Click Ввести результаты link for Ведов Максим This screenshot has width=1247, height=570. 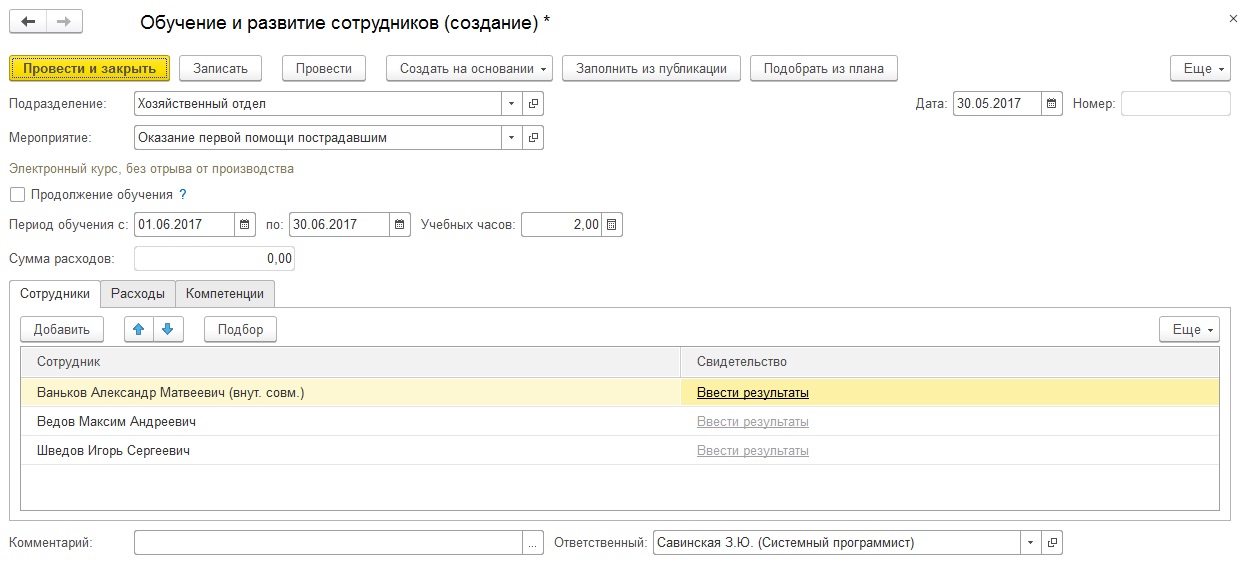point(752,422)
